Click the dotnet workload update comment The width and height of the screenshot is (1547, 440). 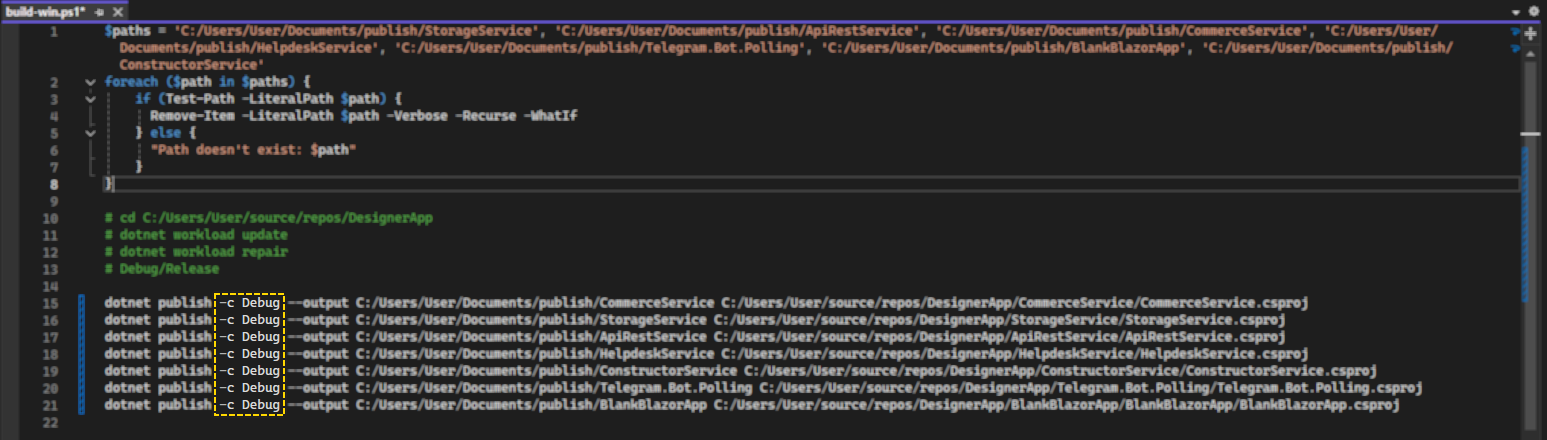coord(196,235)
